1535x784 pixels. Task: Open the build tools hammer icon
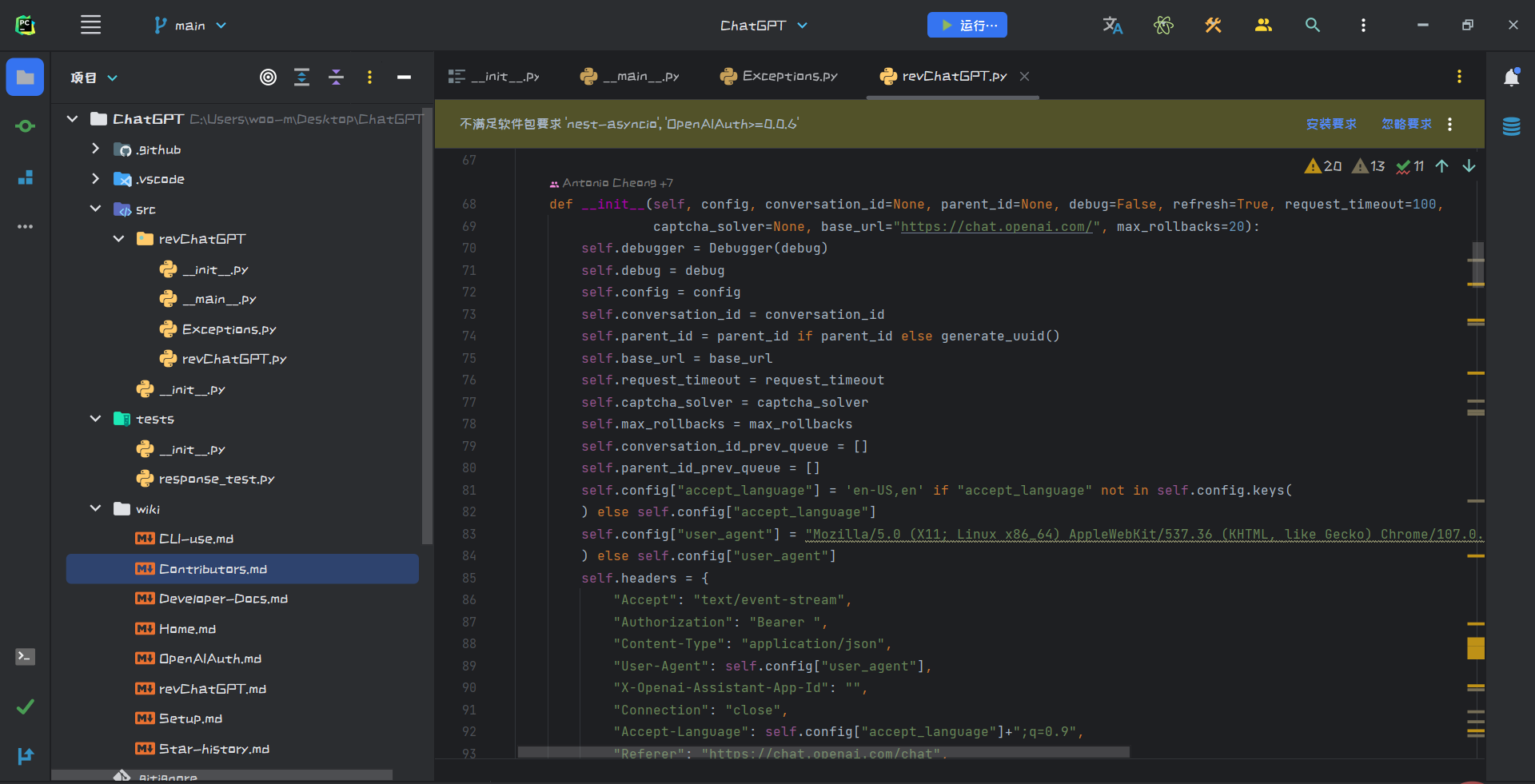[x=1213, y=25]
